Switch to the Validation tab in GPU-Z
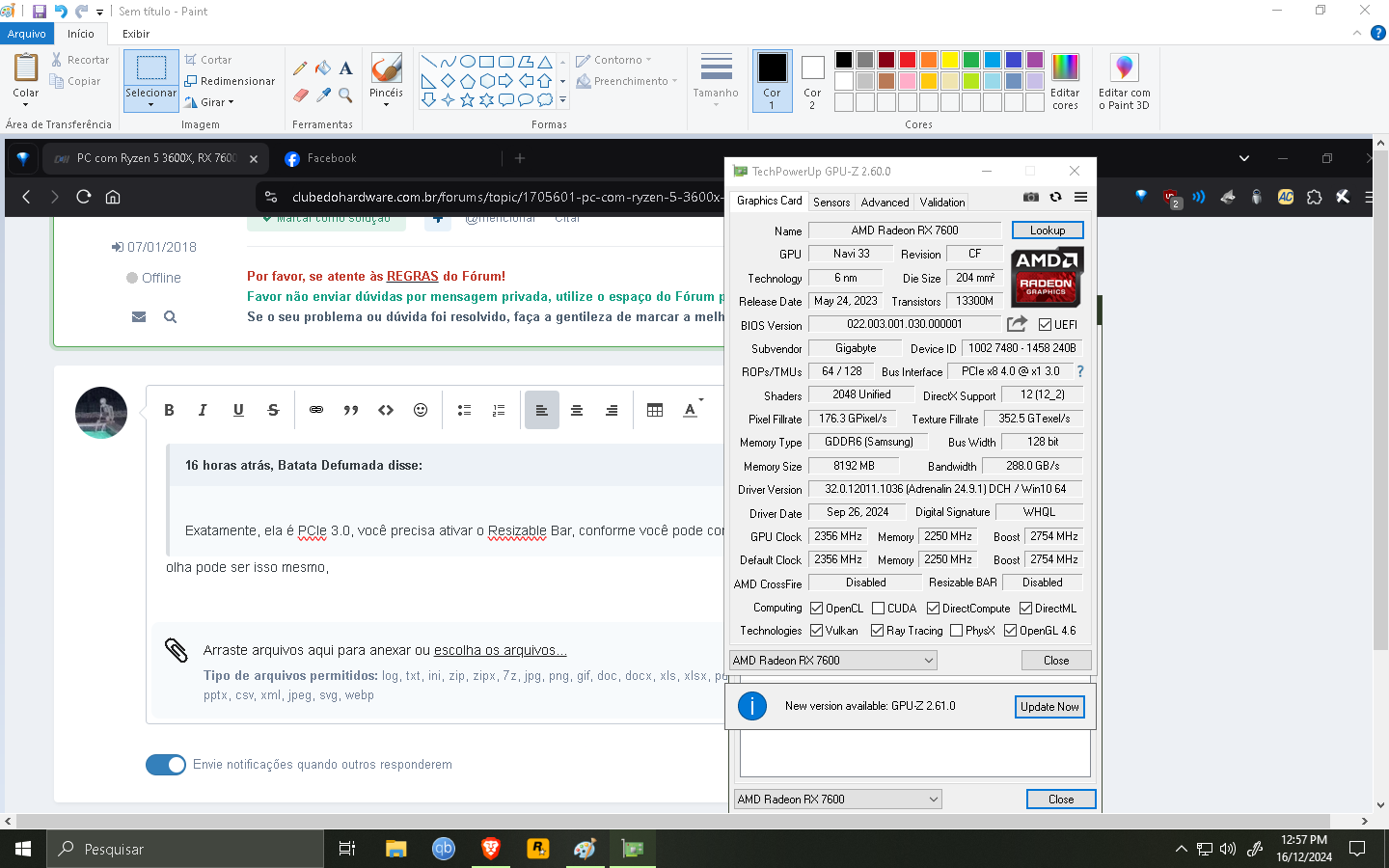 (x=942, y=203)
